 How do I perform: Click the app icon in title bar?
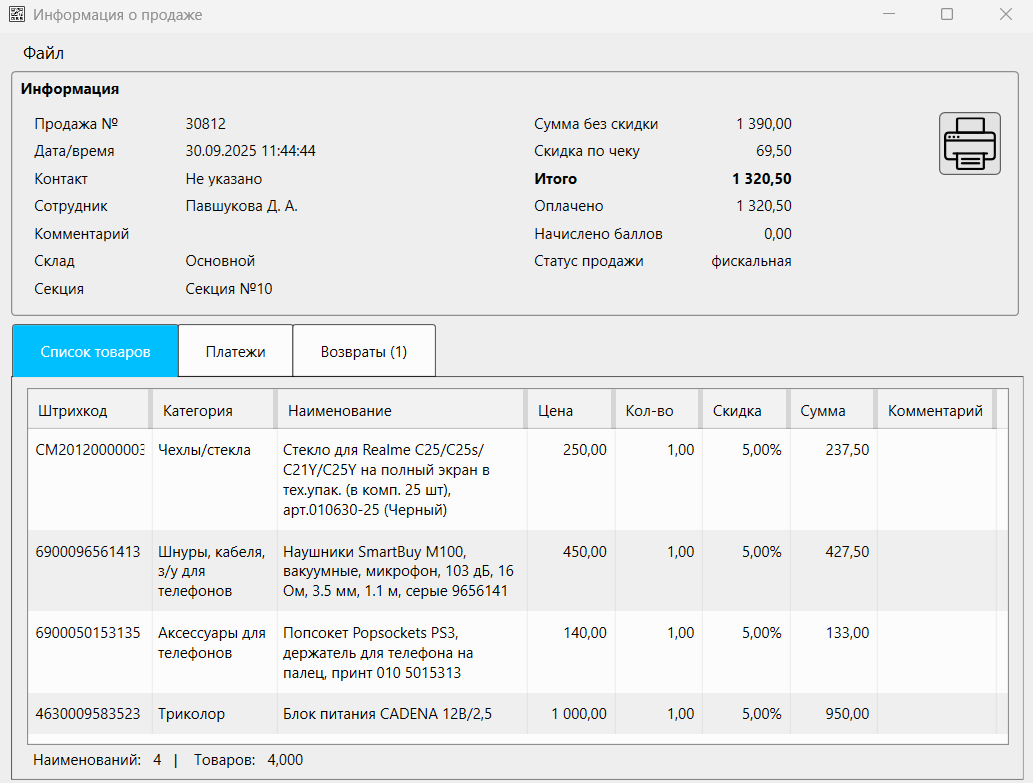point(17,15)
